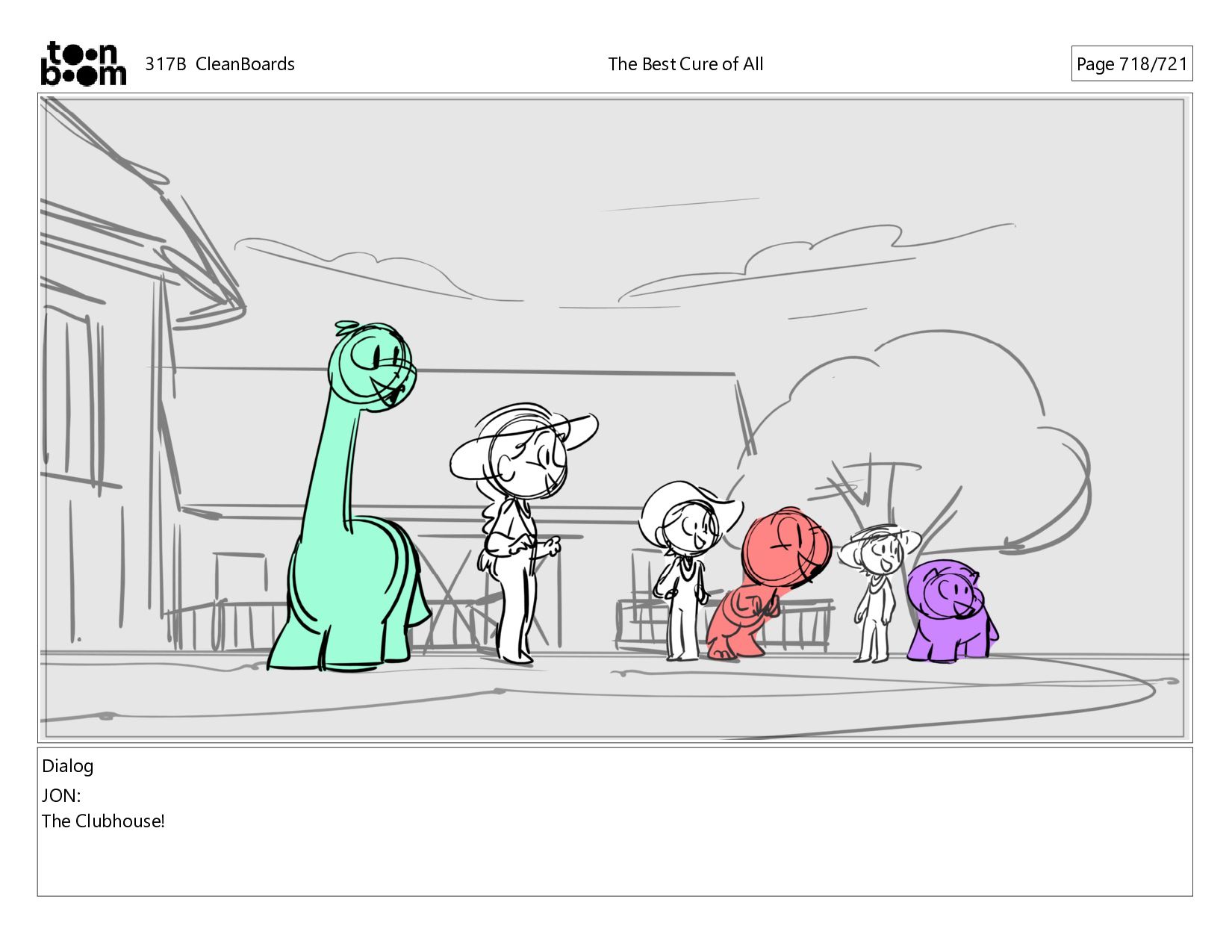
Task: Click the Toon Boom logo
Action: (83, 63)
